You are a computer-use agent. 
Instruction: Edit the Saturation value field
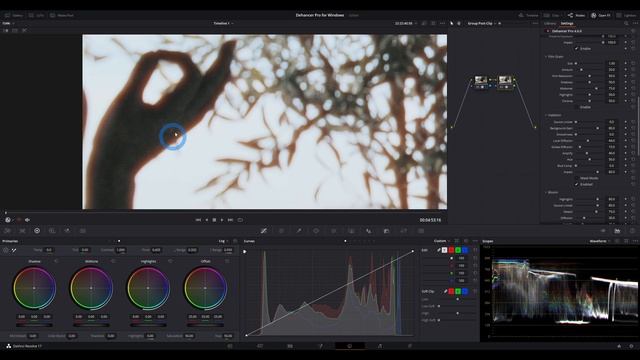[189, 336]
